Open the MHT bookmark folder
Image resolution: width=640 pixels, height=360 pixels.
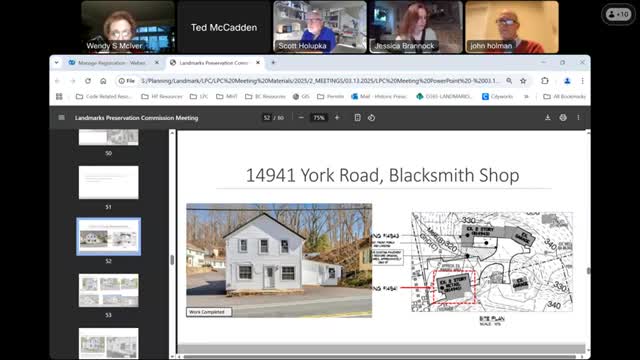[x=227, y=96]
